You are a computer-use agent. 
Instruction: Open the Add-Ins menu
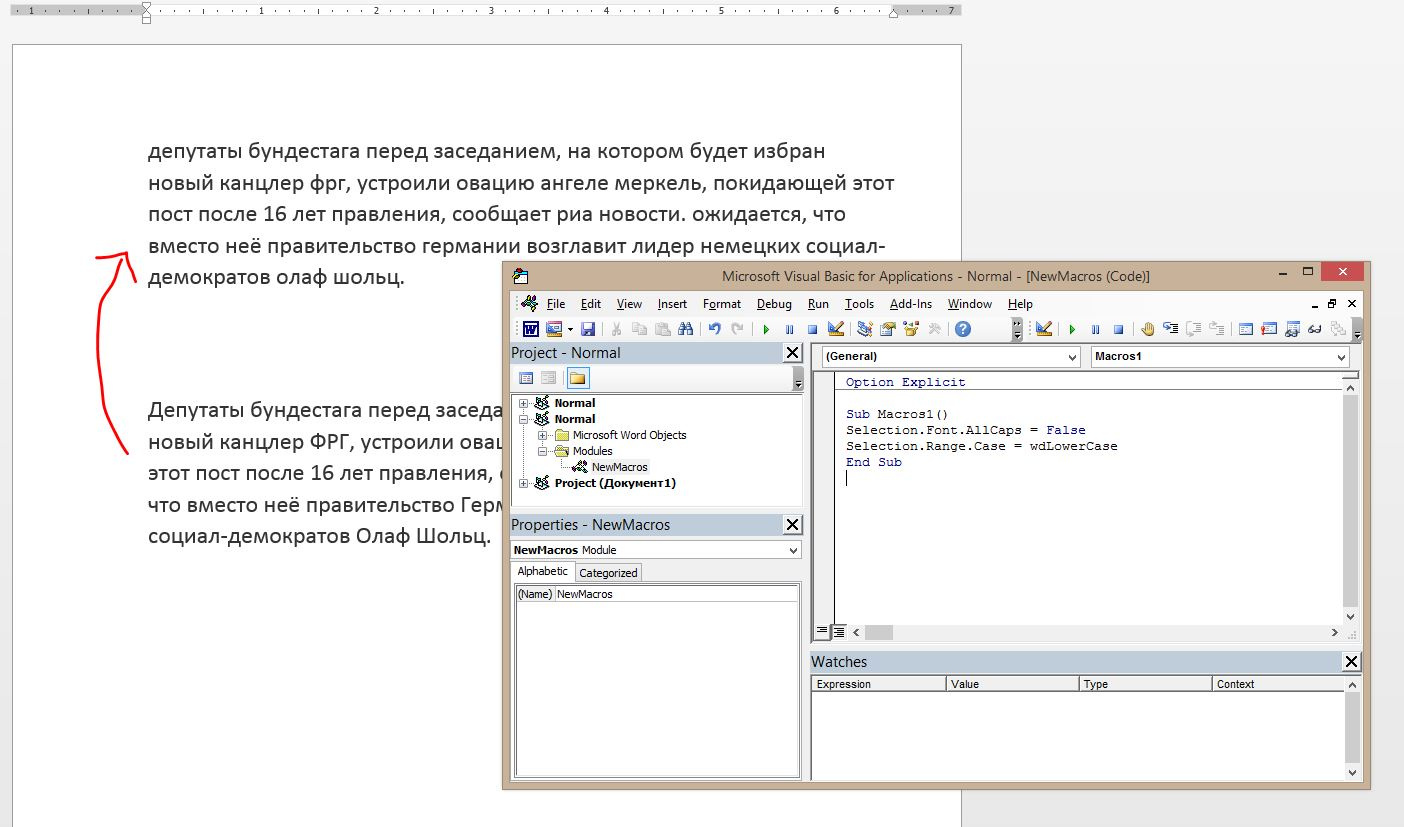pos(911,304)
